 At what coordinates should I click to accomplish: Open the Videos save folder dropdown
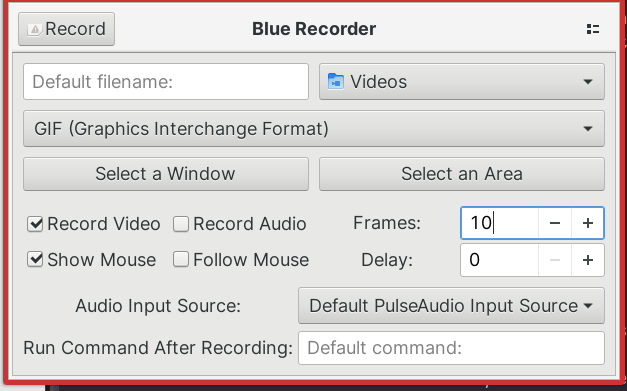tap(462, 82)
